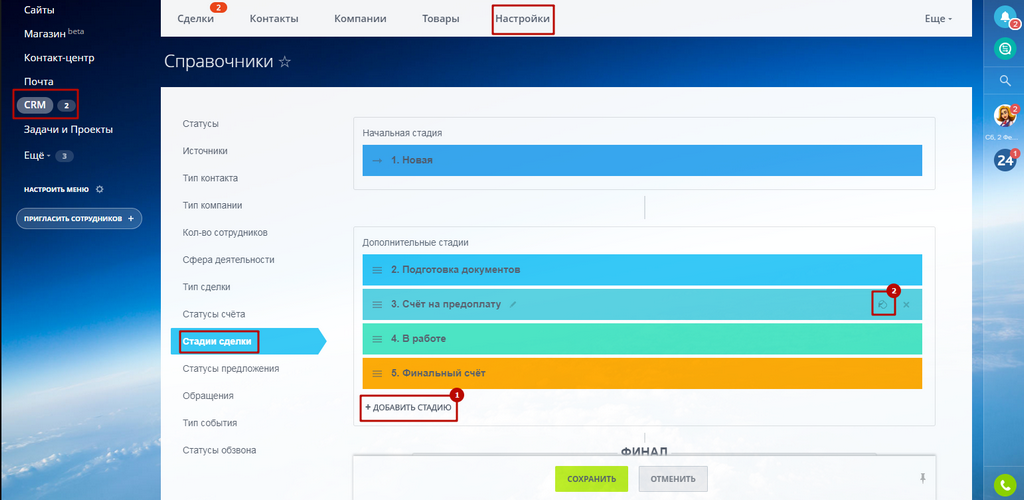The width and height of the screenshot is (1024, 500).
Task: Open Bitrix24 round 24 icon
Action: (1005, 160)
